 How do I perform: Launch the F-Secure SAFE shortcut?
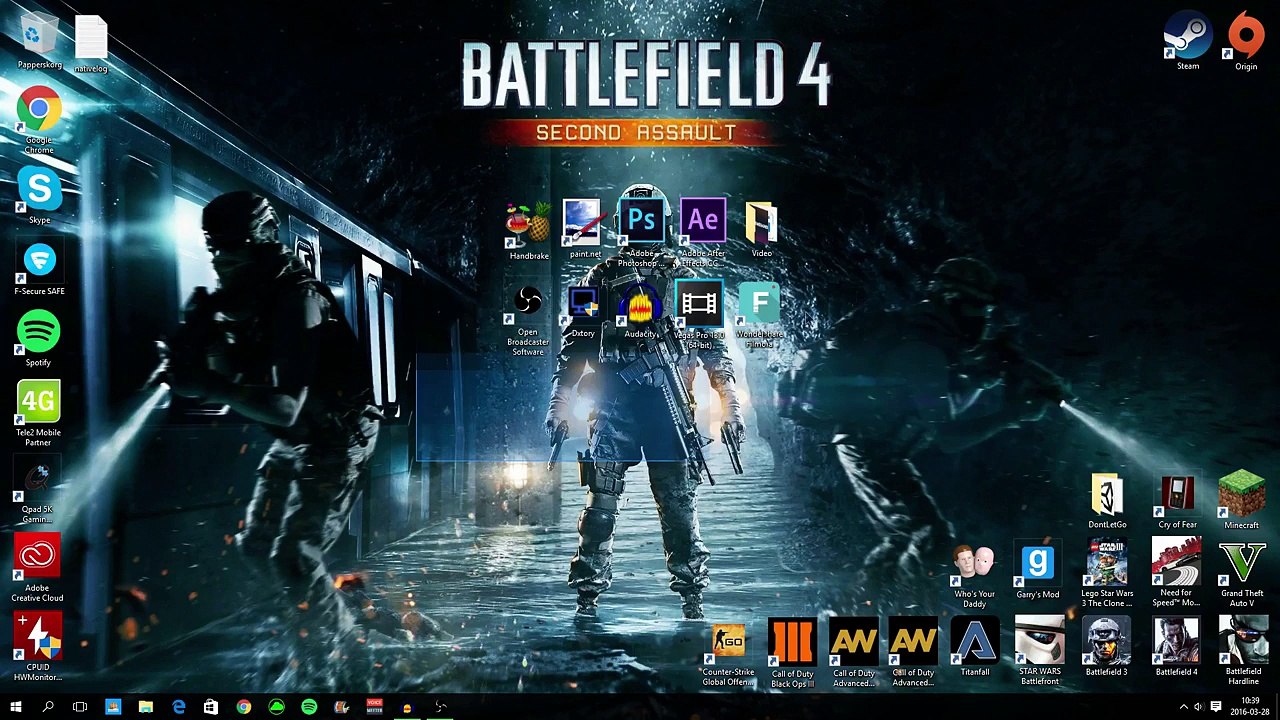point(39,267)
